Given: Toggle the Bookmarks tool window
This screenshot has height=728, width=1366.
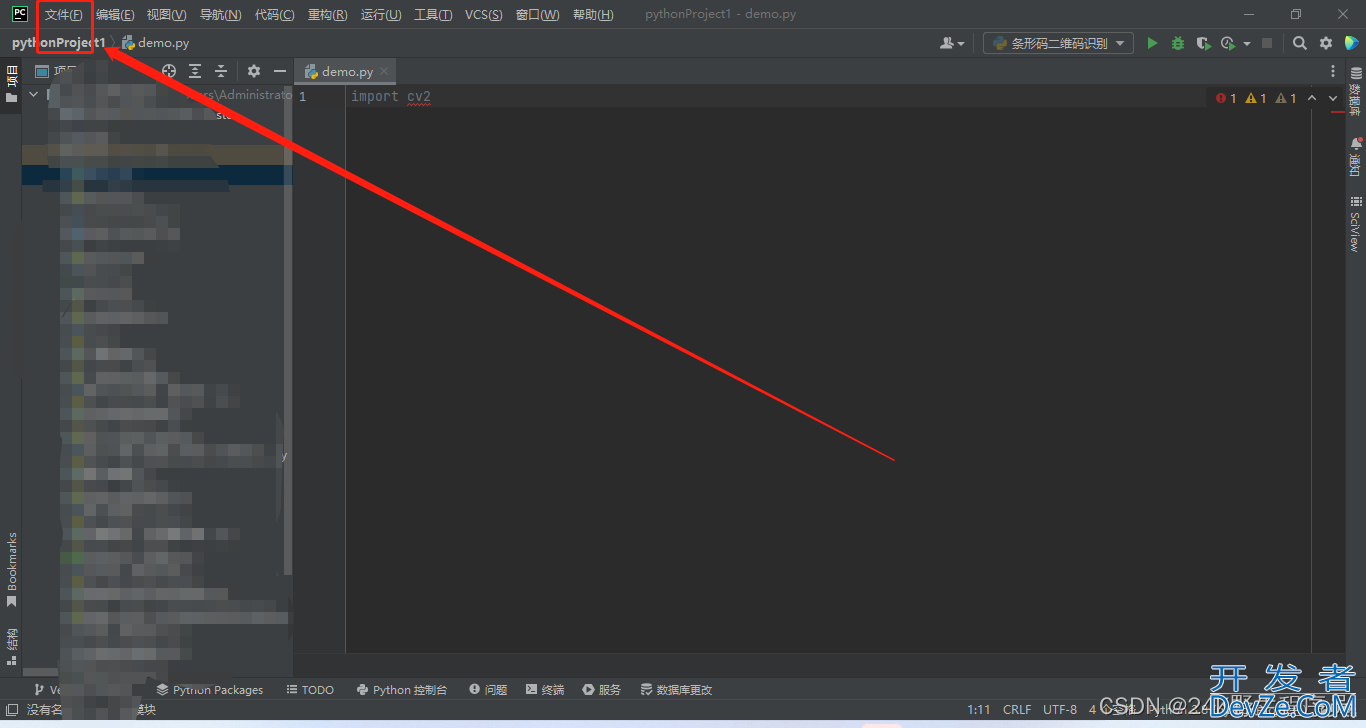Looking at the screenshot, I should (11, 570).
